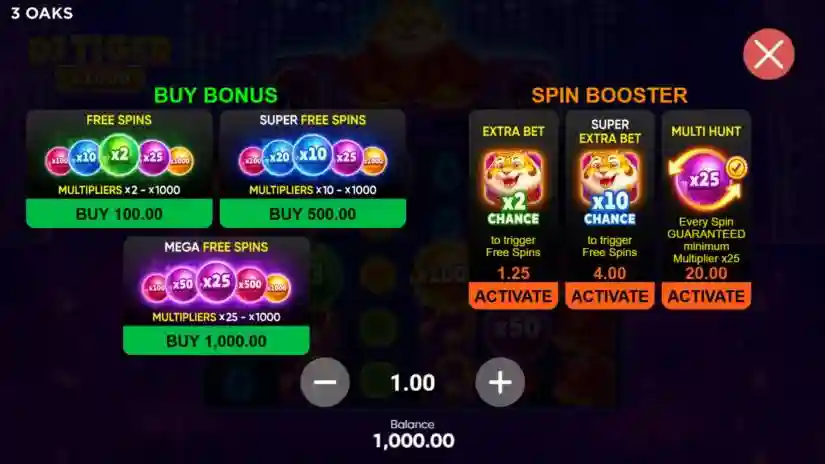825x464 pixels.
Task: Decrease bet with the minus button
Action: (x=325, y=382)
